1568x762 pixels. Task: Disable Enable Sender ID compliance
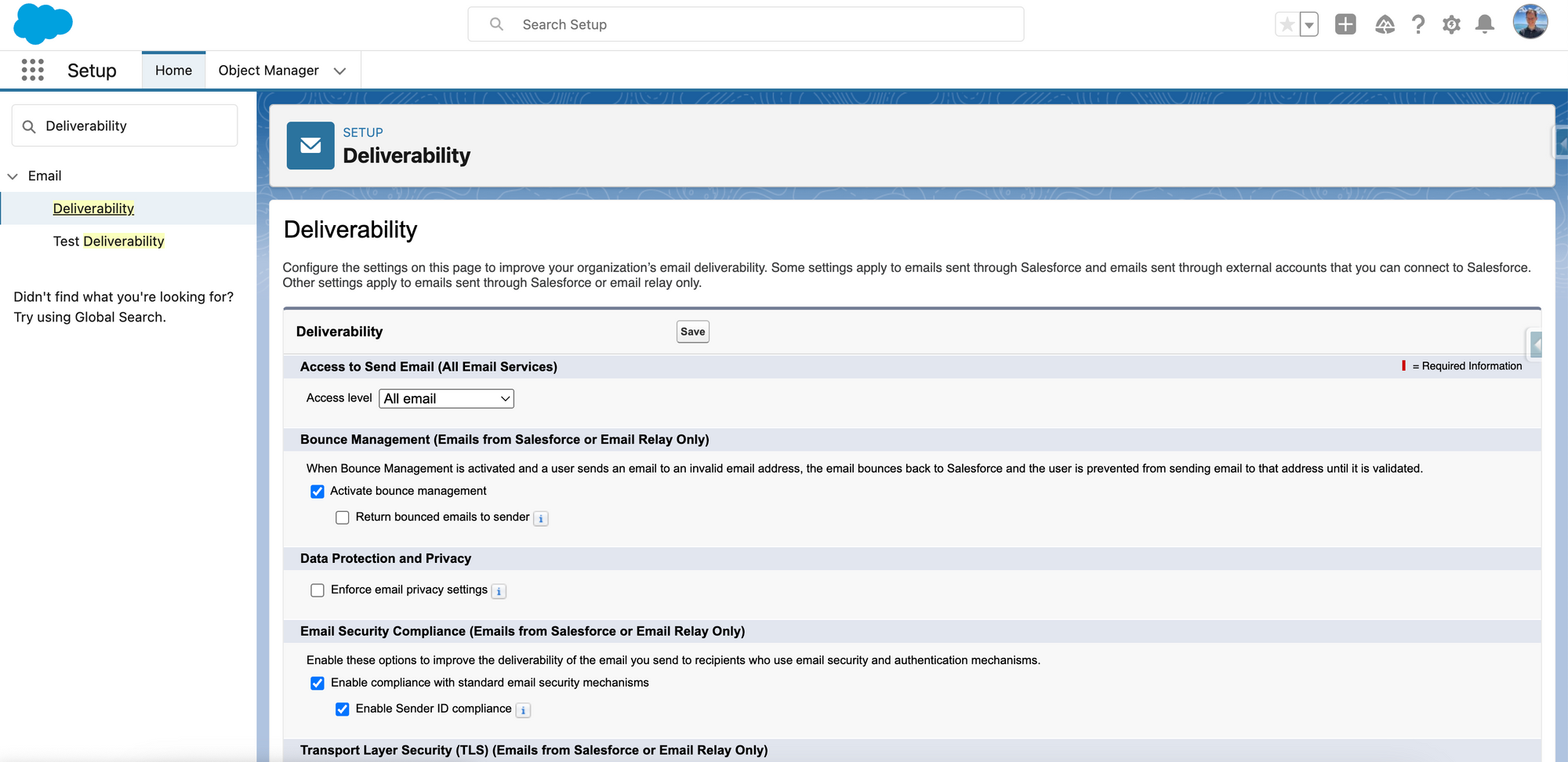(x=343, y=709)
